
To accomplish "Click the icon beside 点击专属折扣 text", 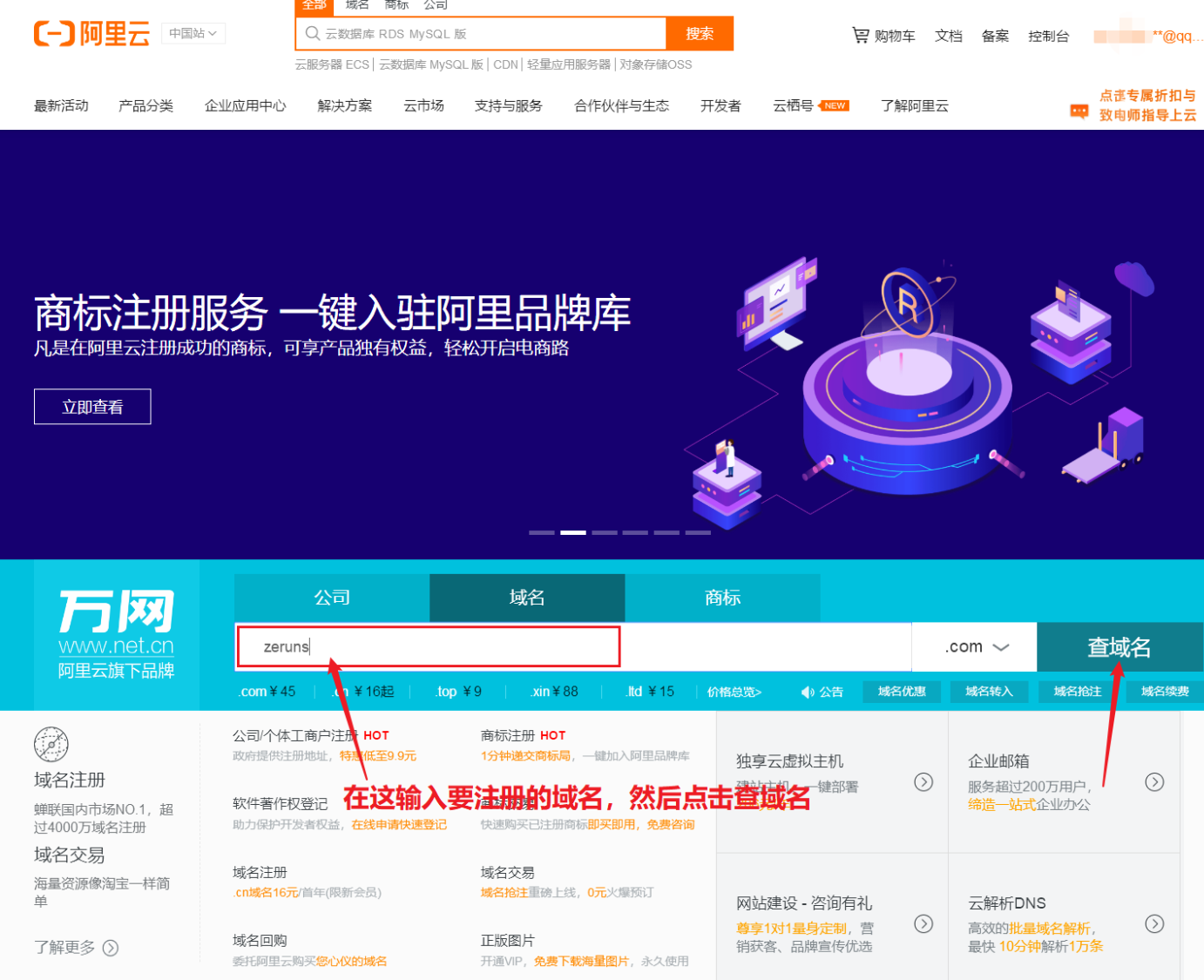I will tap(1078, 112).
